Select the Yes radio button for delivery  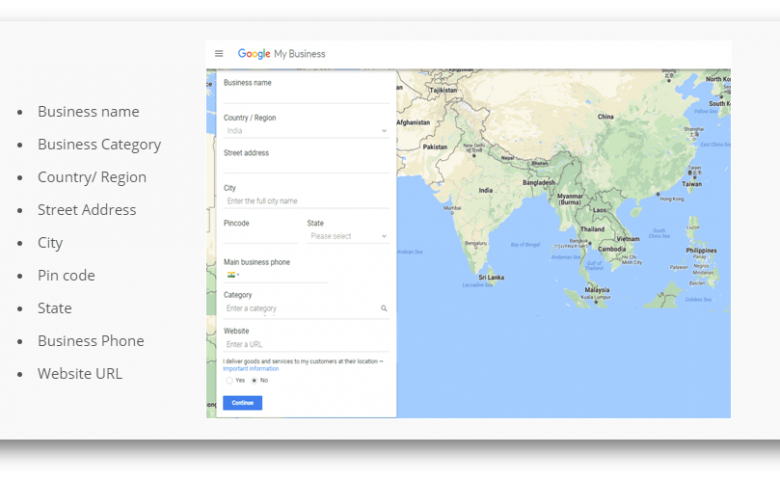[x=229, y=381]
